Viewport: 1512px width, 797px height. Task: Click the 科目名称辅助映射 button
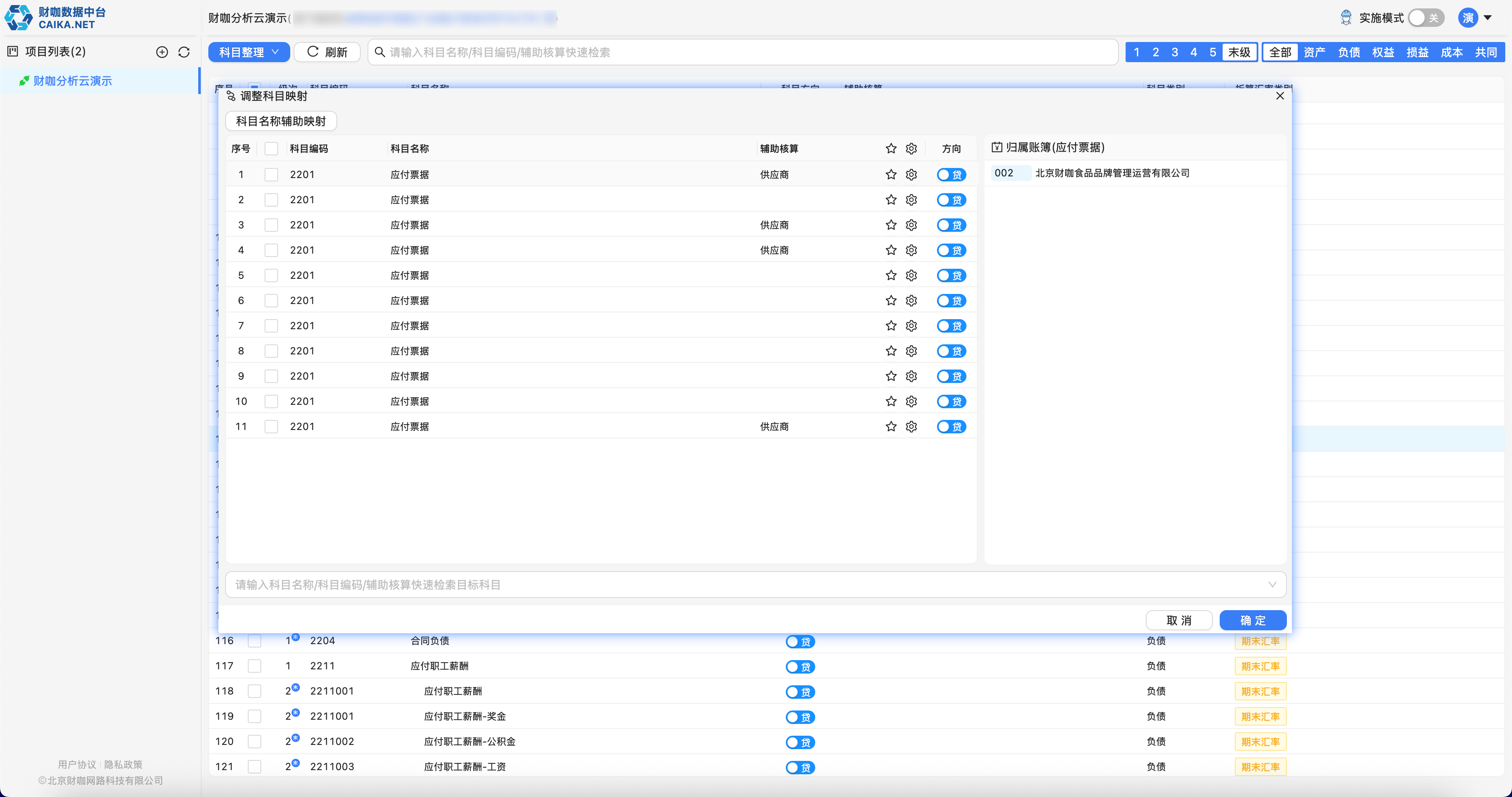coord(281,121)
